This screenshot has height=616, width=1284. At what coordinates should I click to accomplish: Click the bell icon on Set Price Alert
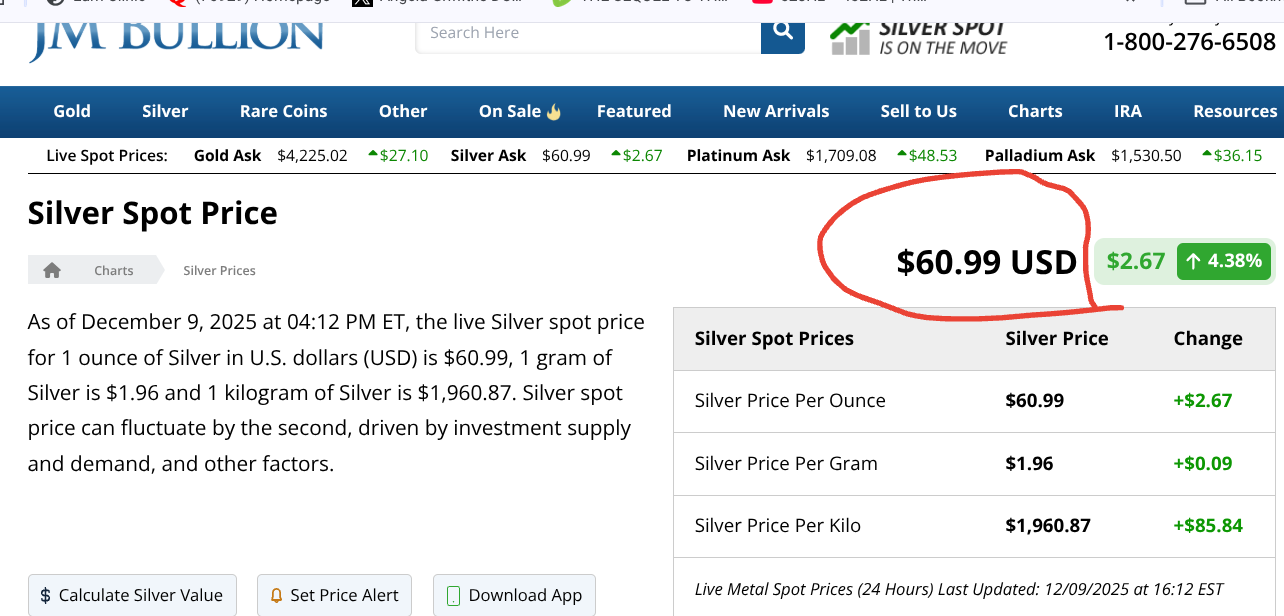[x=277, y=595]
